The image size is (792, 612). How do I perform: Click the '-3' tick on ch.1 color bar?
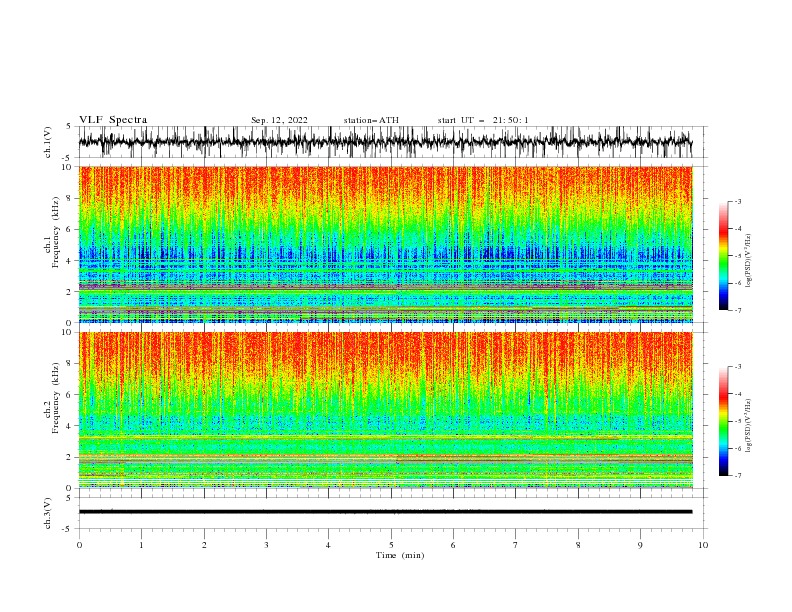click(x=737, y=201)
